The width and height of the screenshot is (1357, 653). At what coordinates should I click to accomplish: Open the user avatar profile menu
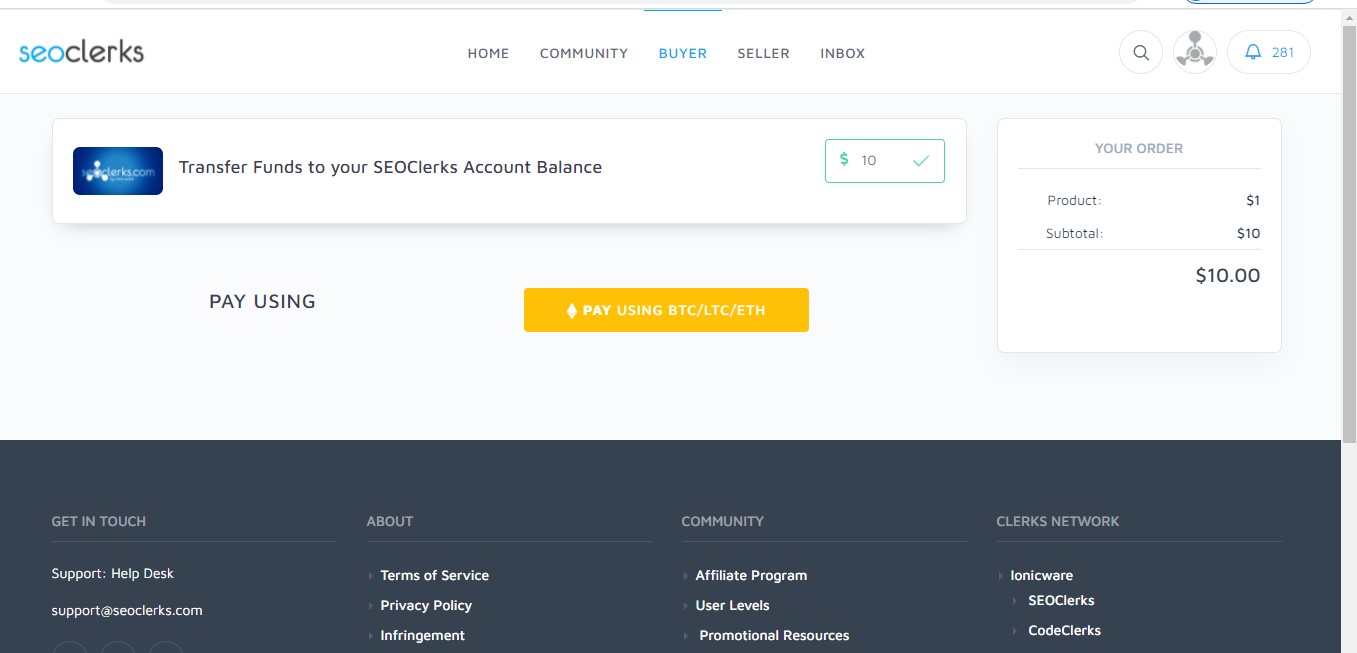(x=1194, y=52)
